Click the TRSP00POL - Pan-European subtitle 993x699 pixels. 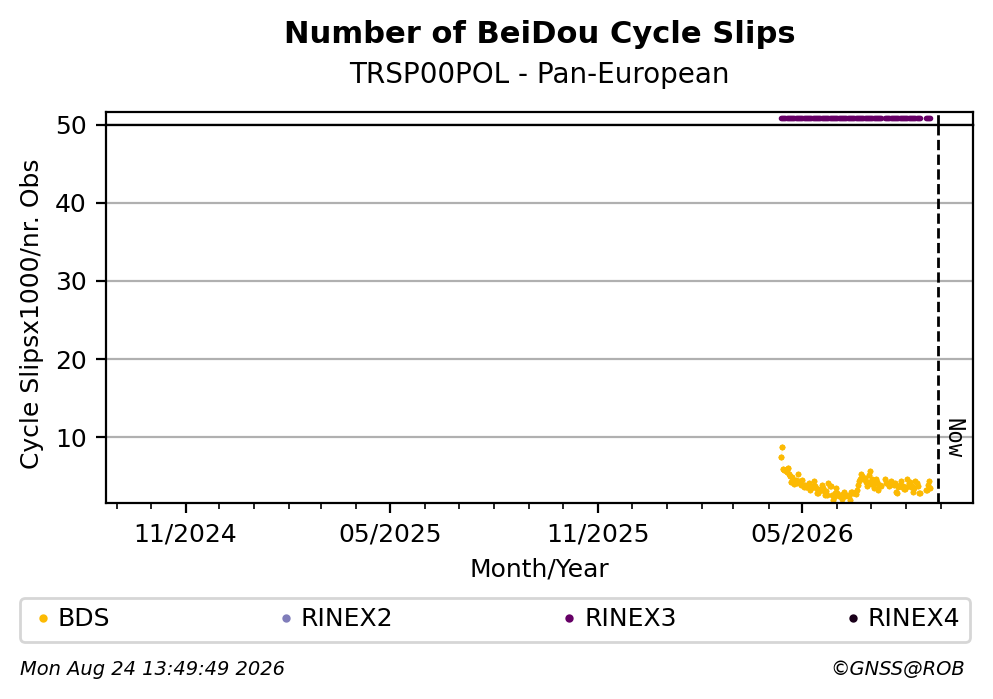click(539, 74)
